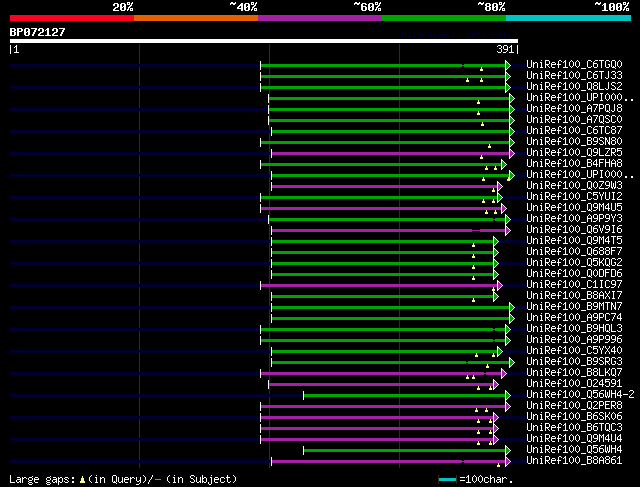640x487 pixels.
Task: Click the red ~20% identity legend segment
Action: click(72, 18)
